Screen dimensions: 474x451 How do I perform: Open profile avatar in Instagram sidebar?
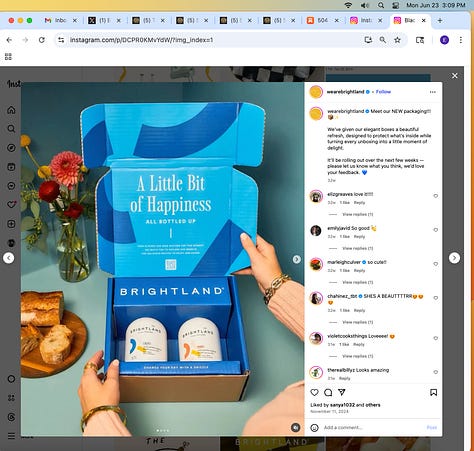(x=11, y=243)
